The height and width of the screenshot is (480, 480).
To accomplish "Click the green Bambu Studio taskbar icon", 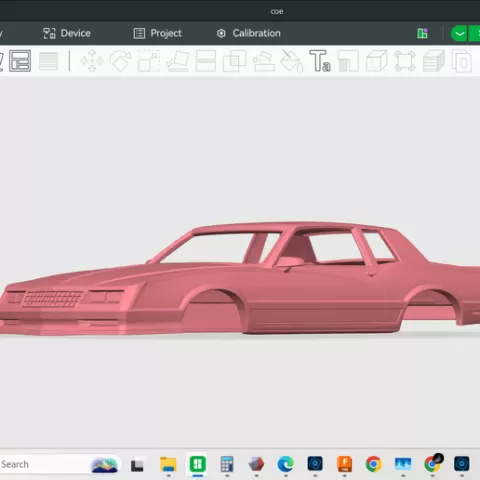I will [198, 464].
